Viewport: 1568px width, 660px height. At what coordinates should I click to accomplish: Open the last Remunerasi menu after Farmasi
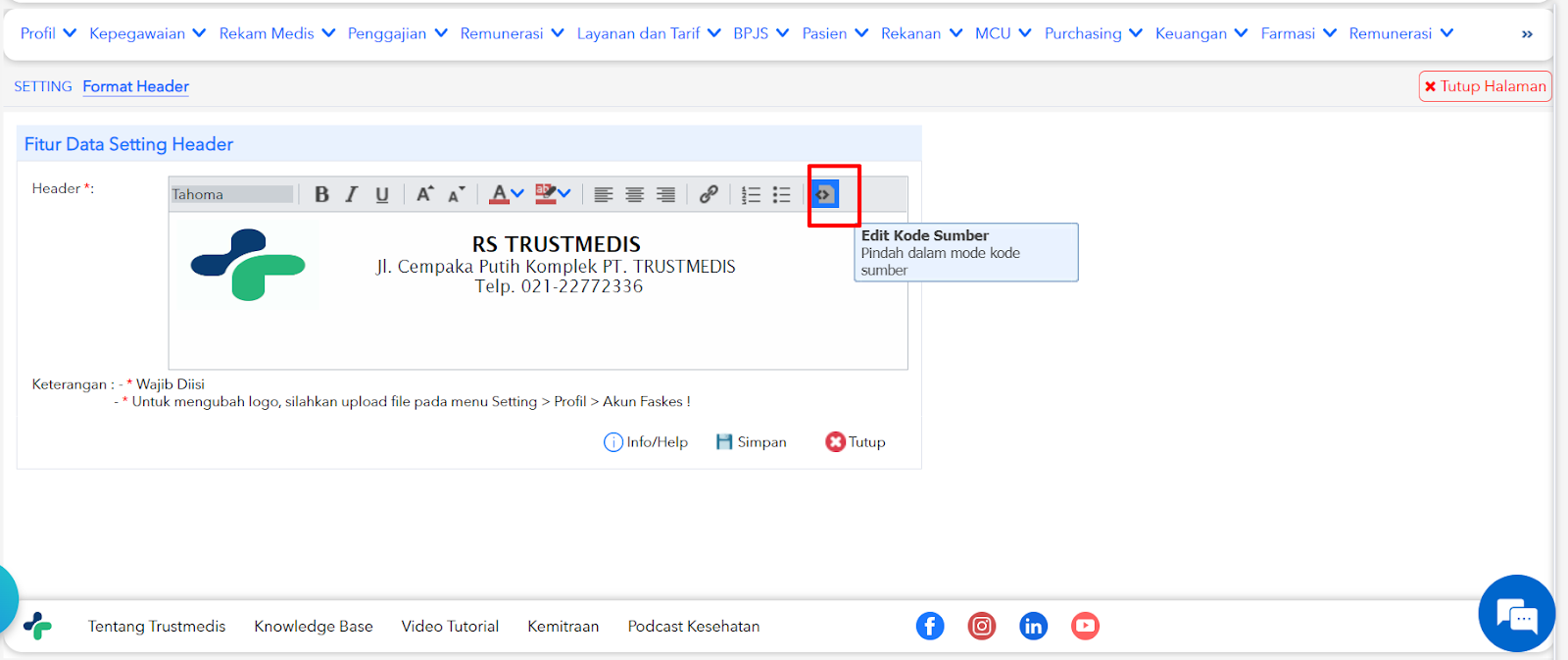[x=1401, y=33]
